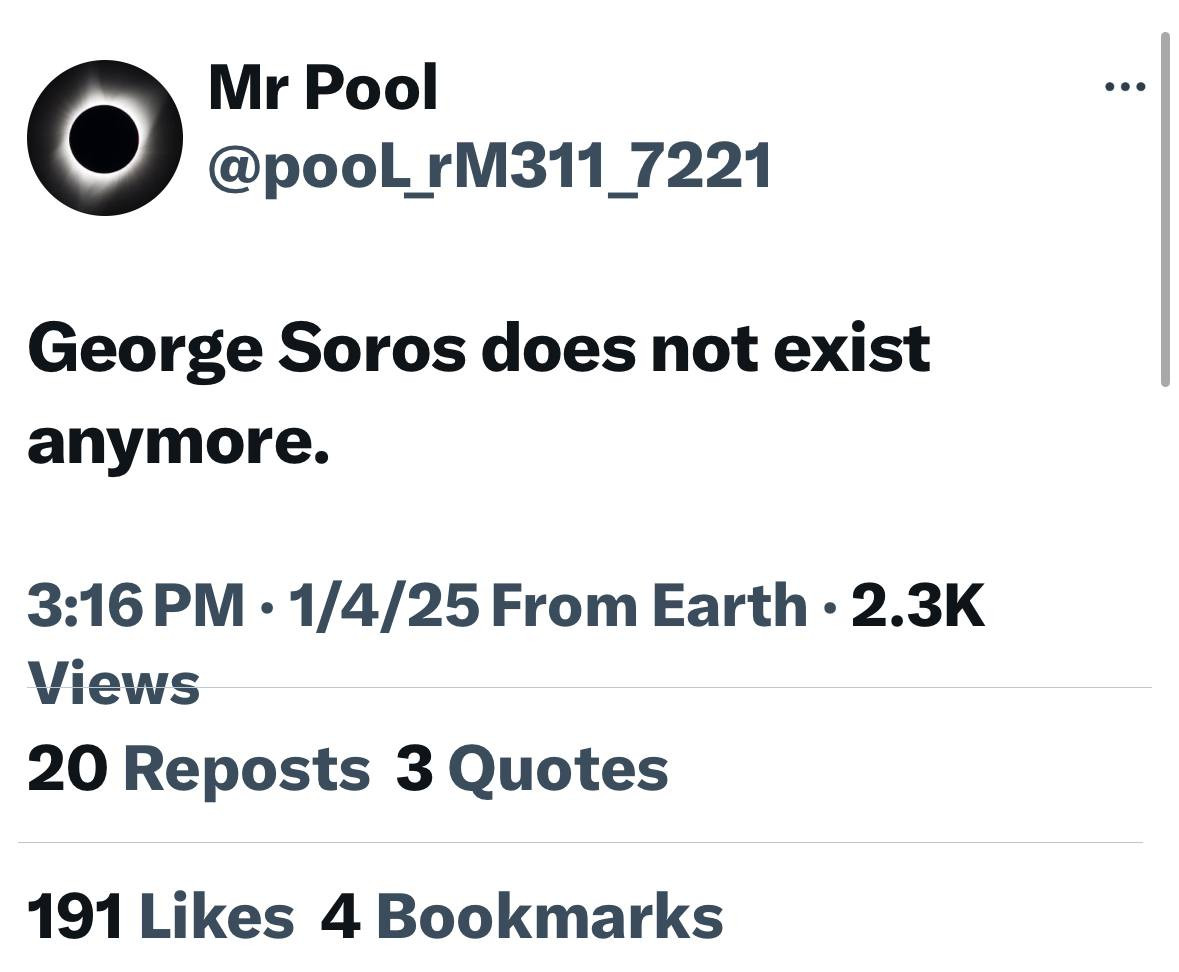Image resolution: width=1179 pixels, height=972 pixels.
Task: Click the @pooL_rM311_7221 handle
Action: [x=489, y=165]
